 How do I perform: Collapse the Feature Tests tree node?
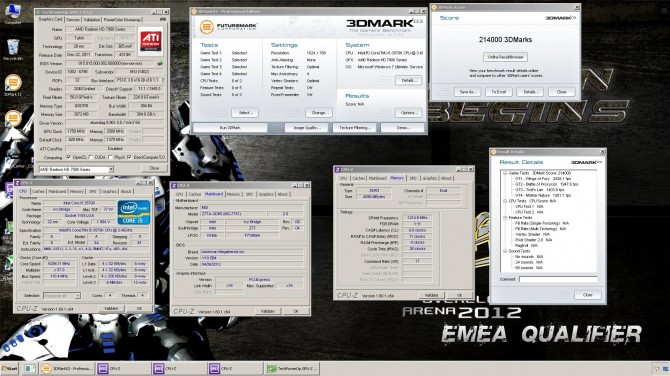[x=505, y=217]
